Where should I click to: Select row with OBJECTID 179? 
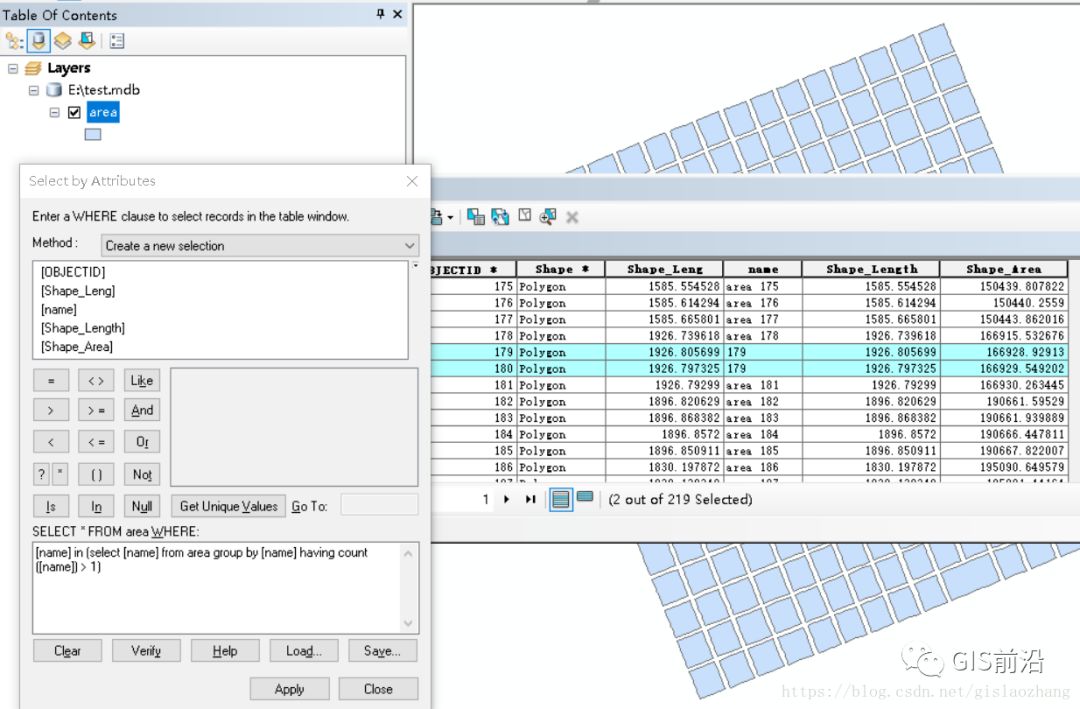click(749, 352)
